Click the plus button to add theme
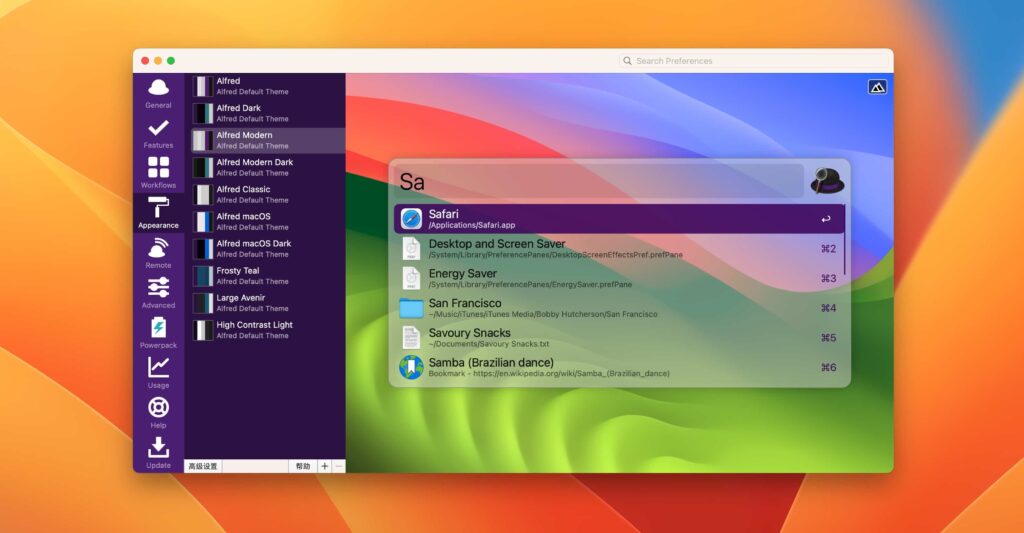 coord(324,466)
